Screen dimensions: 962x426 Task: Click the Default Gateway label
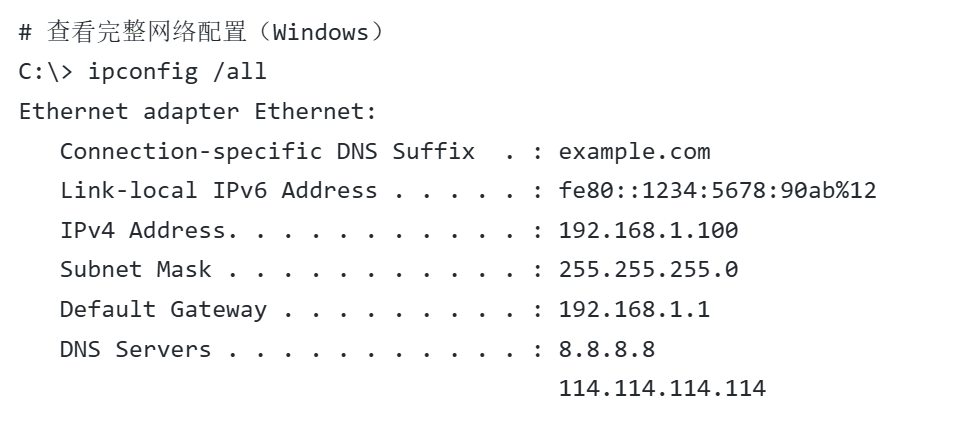[163, 310]
